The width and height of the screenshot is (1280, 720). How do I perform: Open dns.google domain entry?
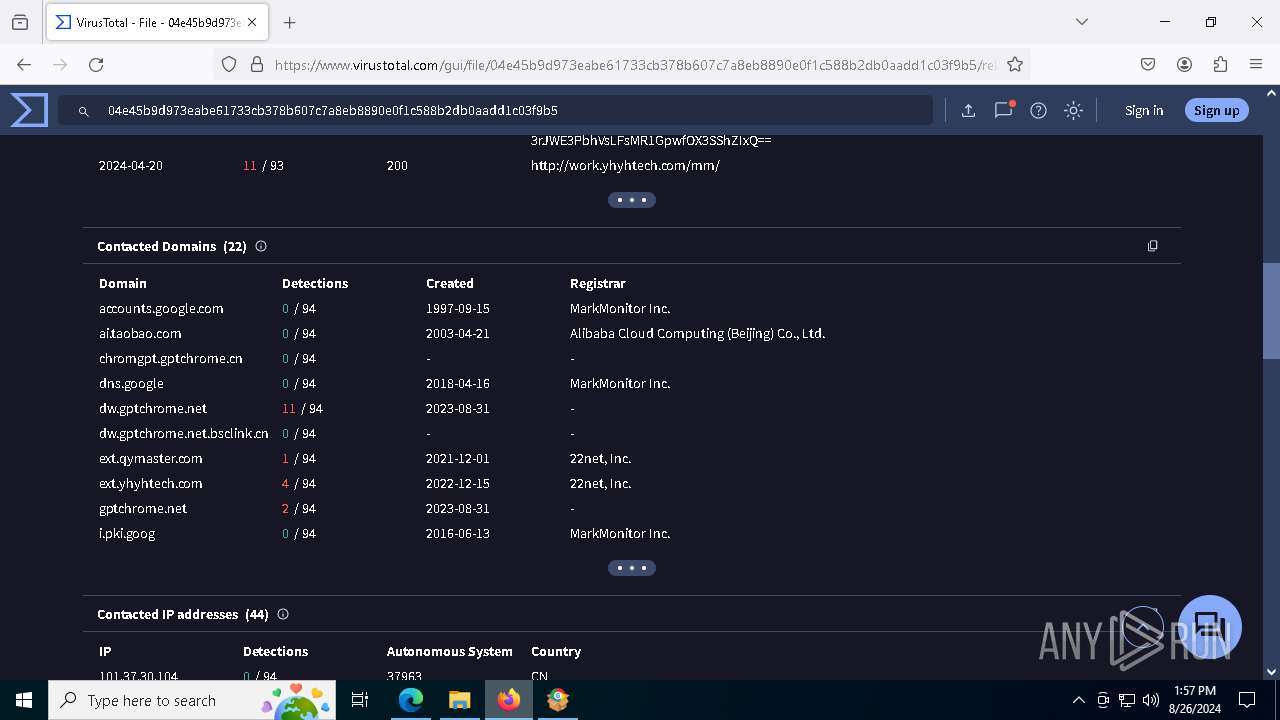pos(131,384)
